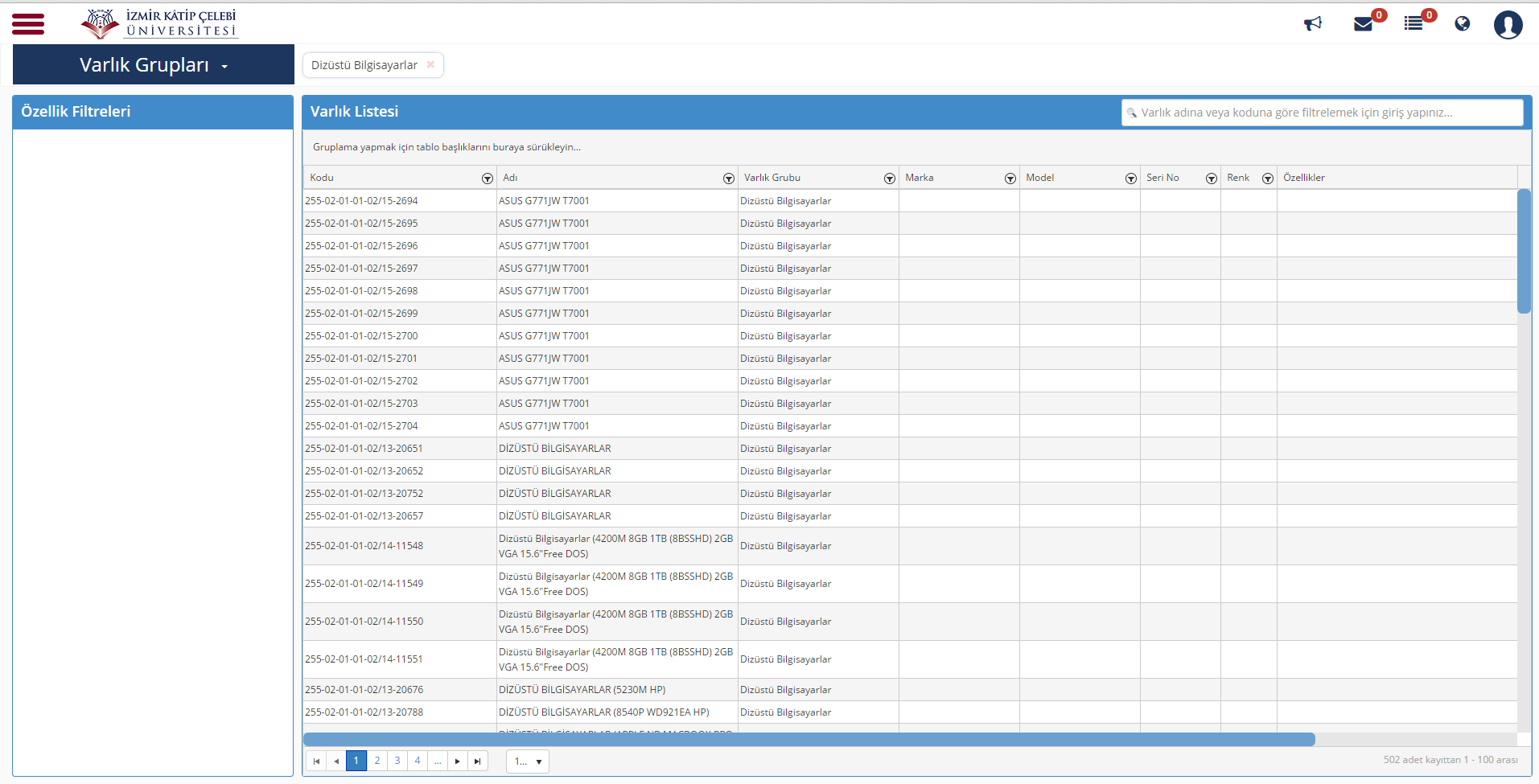Click the grouping drop area hint text
This screenshot has height=784, width=1539.
(446, 147)
